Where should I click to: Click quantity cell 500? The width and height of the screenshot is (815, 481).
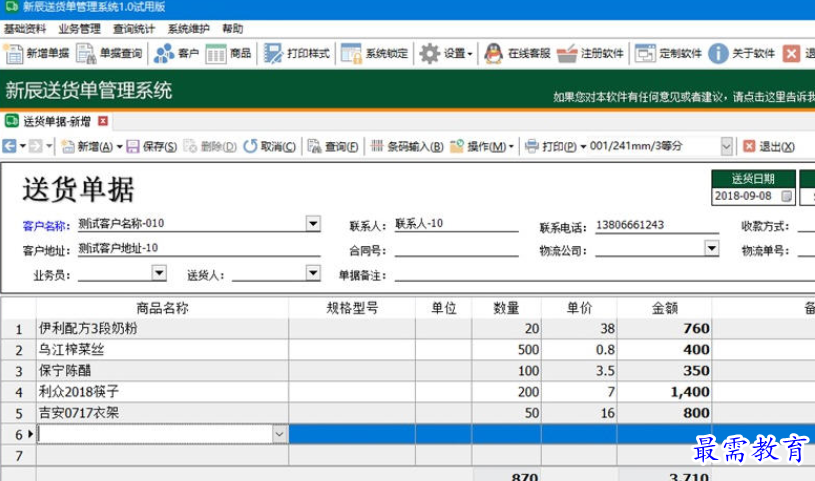(507, 350)
